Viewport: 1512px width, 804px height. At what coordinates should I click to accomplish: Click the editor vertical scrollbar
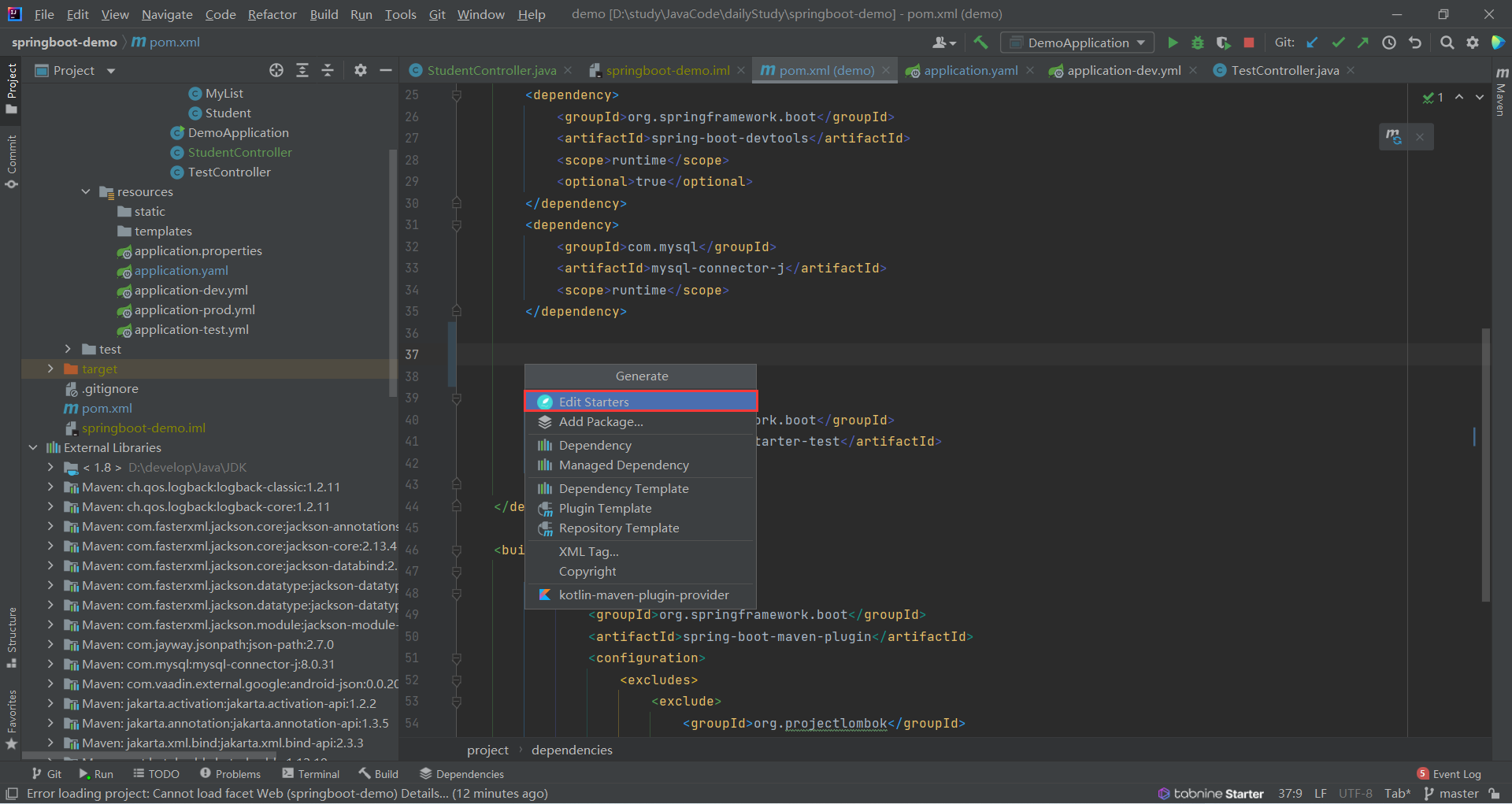coord(1486,465)
